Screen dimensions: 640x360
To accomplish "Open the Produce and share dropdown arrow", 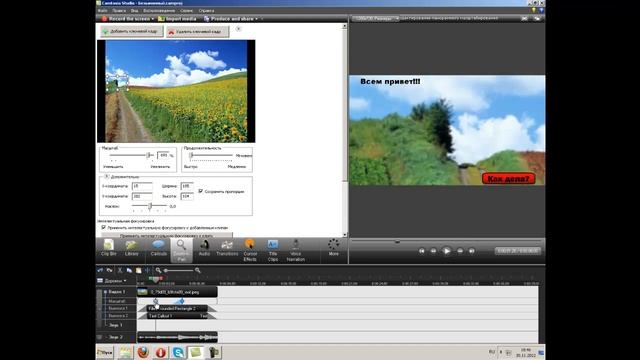I will pos(256,19).
